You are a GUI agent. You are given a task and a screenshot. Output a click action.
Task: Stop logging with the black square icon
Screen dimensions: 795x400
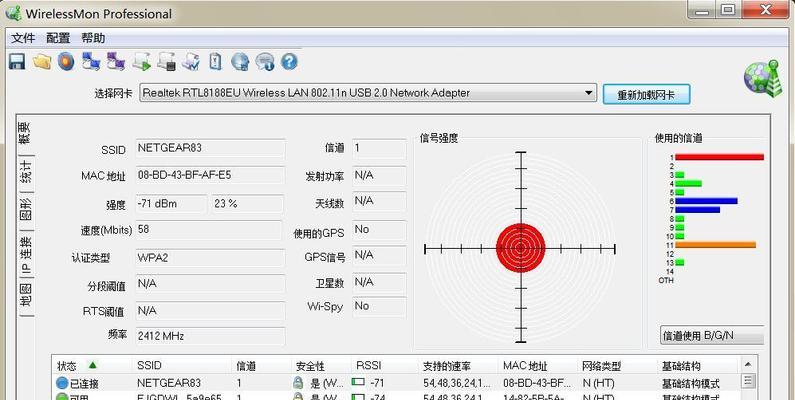pos(166,62)
